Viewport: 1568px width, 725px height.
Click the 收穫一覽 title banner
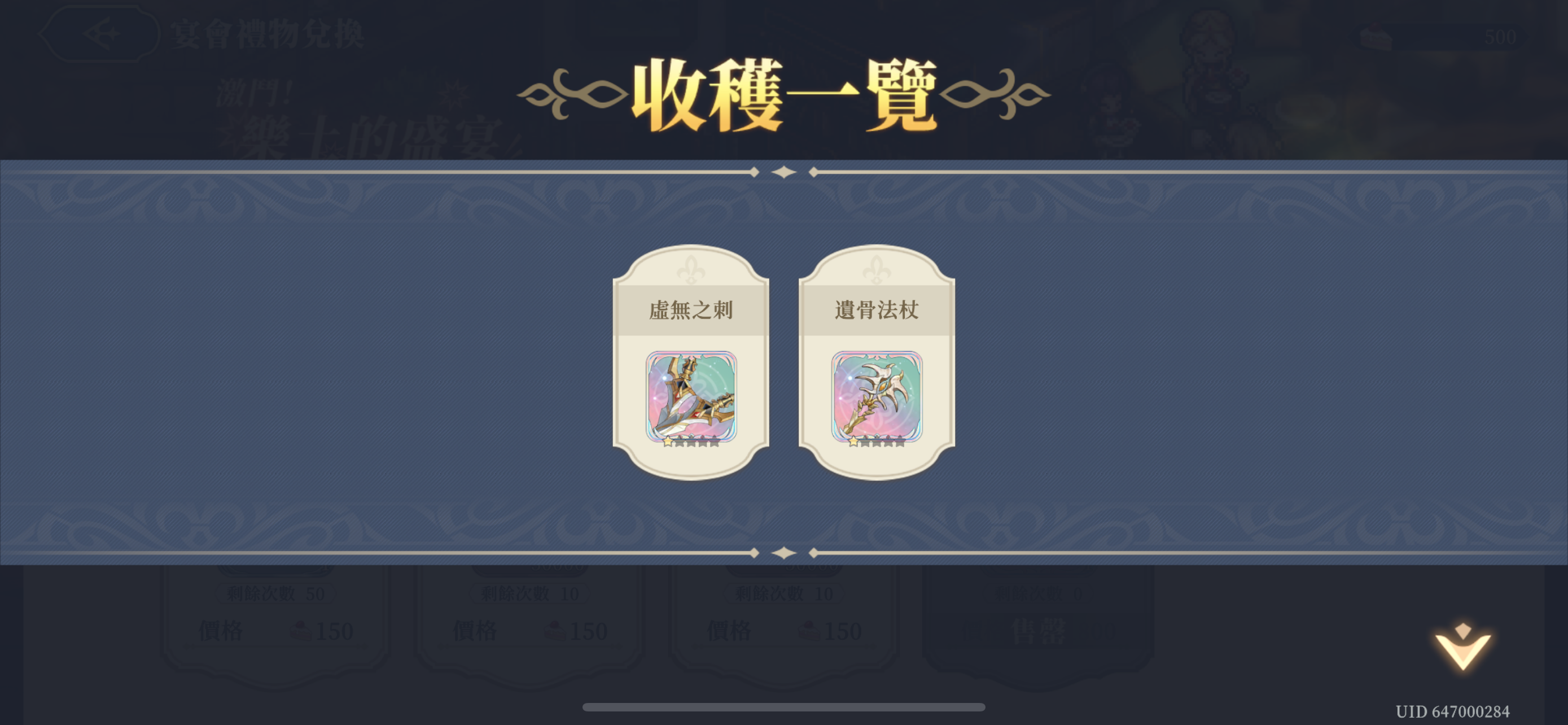point(784,95)
